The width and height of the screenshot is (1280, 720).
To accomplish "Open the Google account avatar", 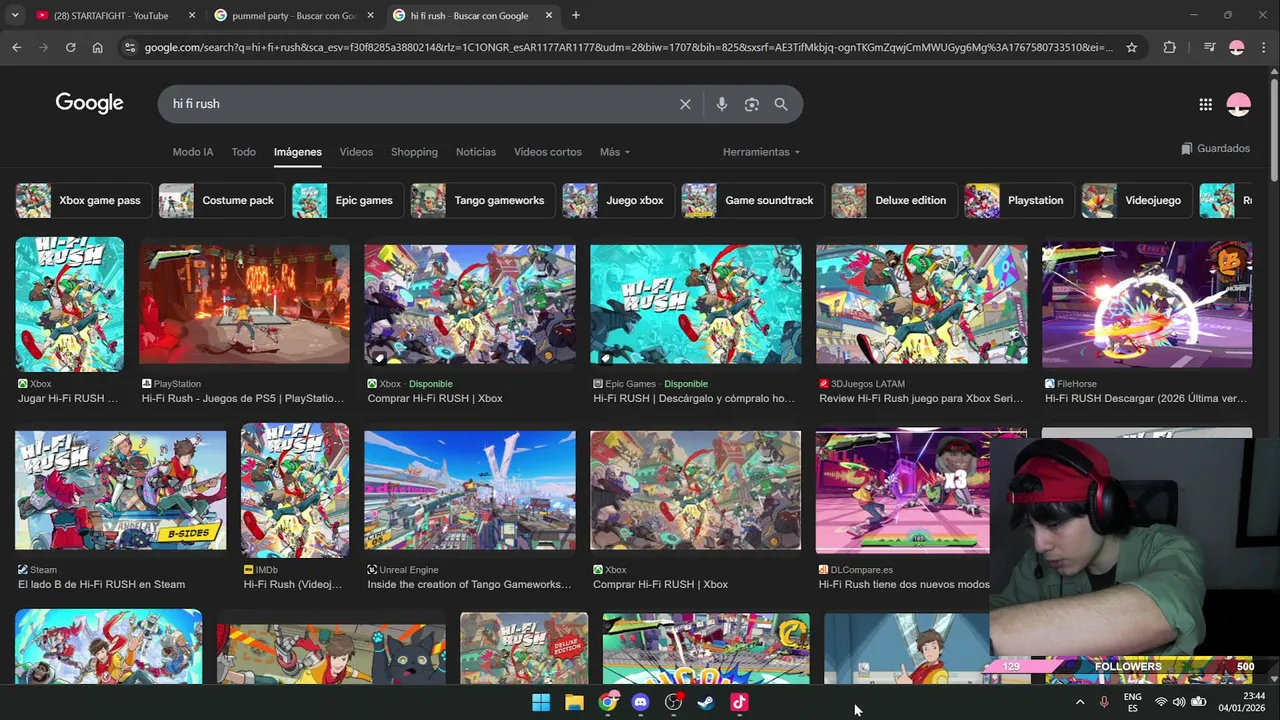I will click(1239, 104).
